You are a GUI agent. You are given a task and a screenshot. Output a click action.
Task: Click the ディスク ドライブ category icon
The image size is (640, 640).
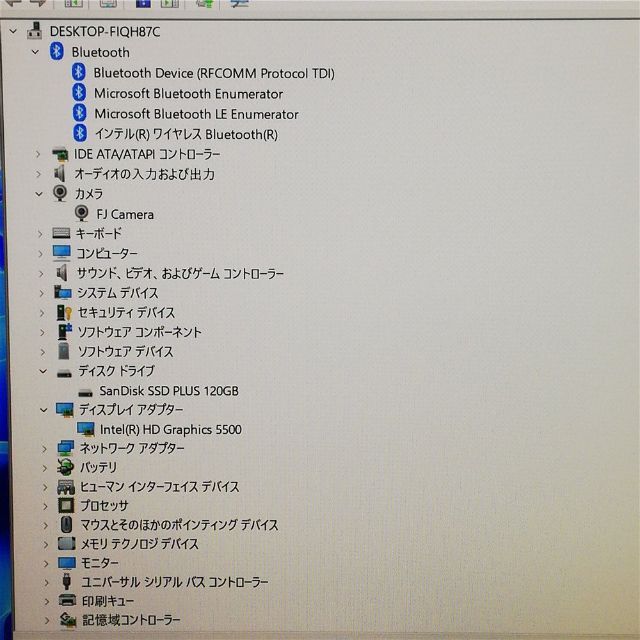64,373
